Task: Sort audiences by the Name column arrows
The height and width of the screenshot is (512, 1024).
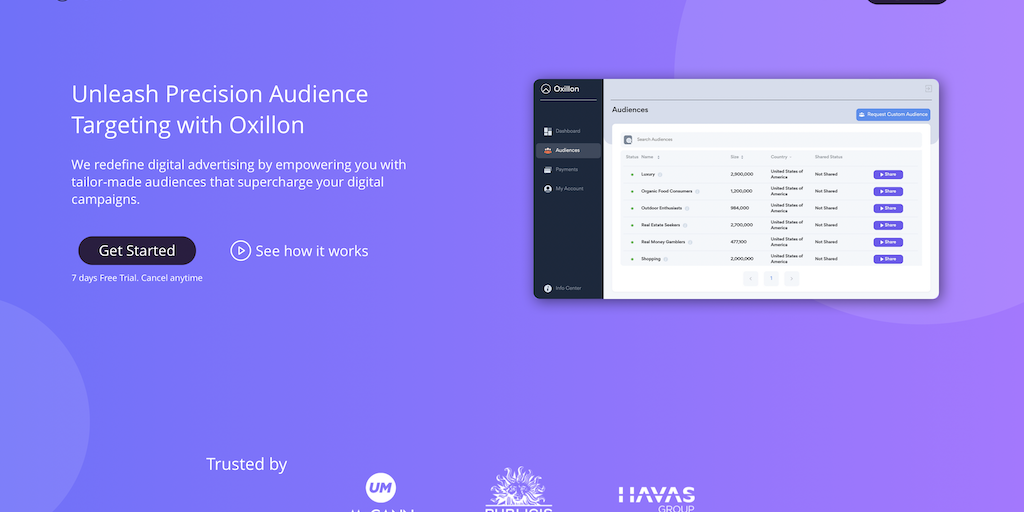Action: click(x=658, y=157)
